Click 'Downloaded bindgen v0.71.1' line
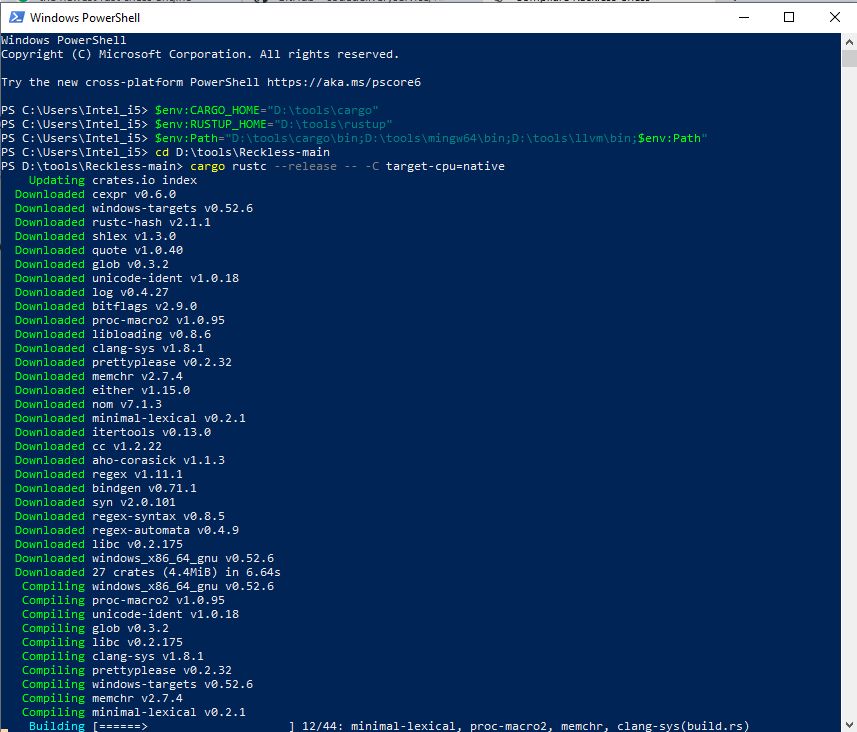The image size is (857, 732). click(106, 488)
